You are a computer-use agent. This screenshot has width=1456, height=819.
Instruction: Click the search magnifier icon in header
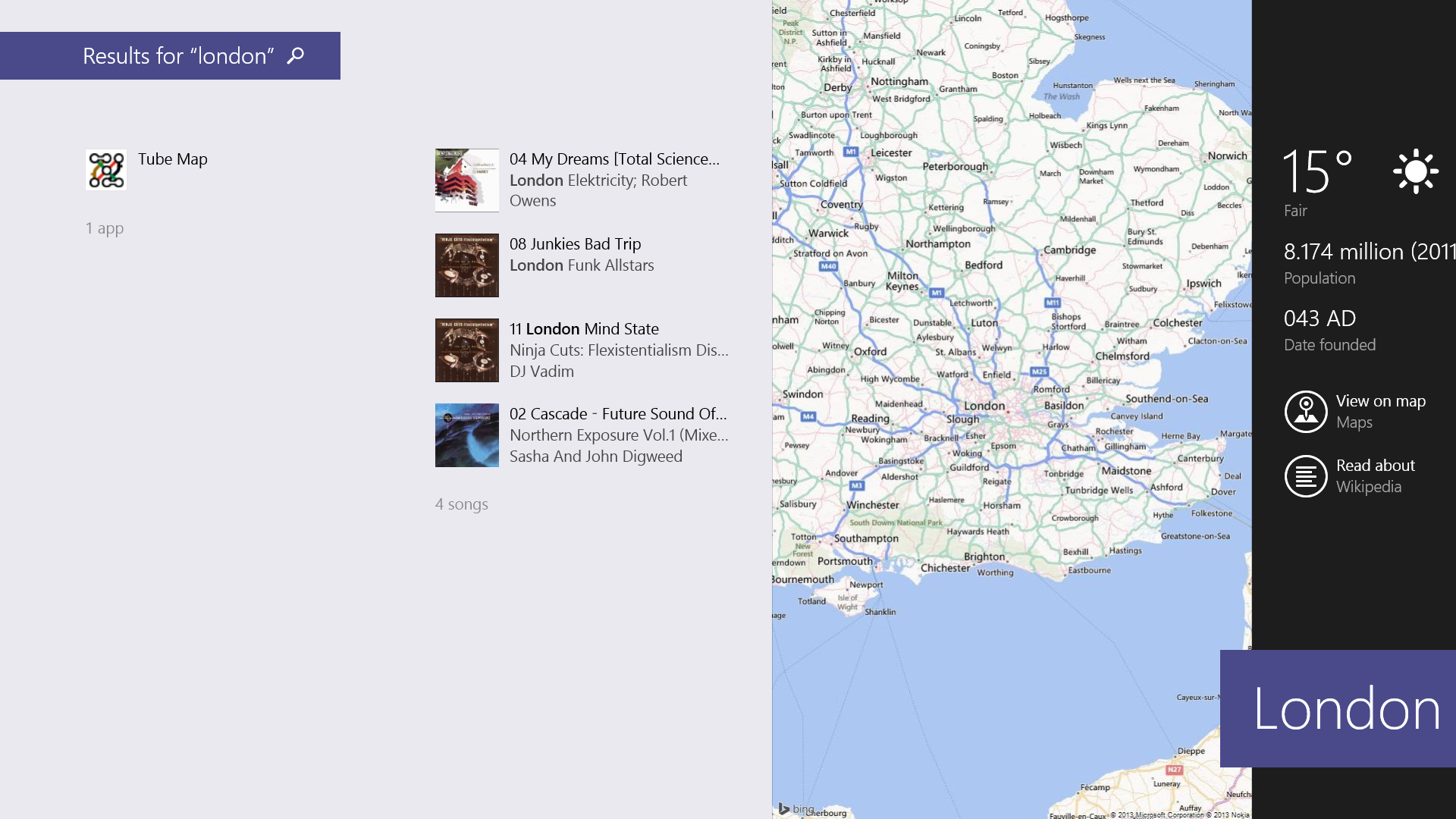(x=296, y=55)
